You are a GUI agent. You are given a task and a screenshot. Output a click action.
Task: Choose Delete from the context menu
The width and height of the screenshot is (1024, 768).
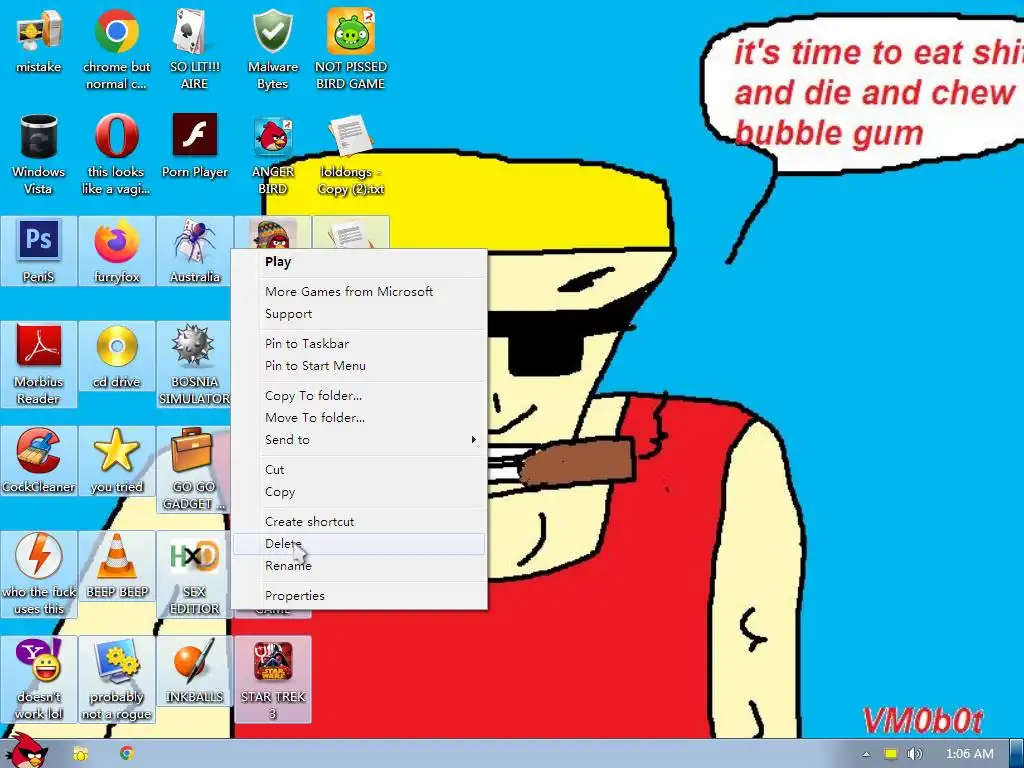pyautogui.click(x=359, y=543)
